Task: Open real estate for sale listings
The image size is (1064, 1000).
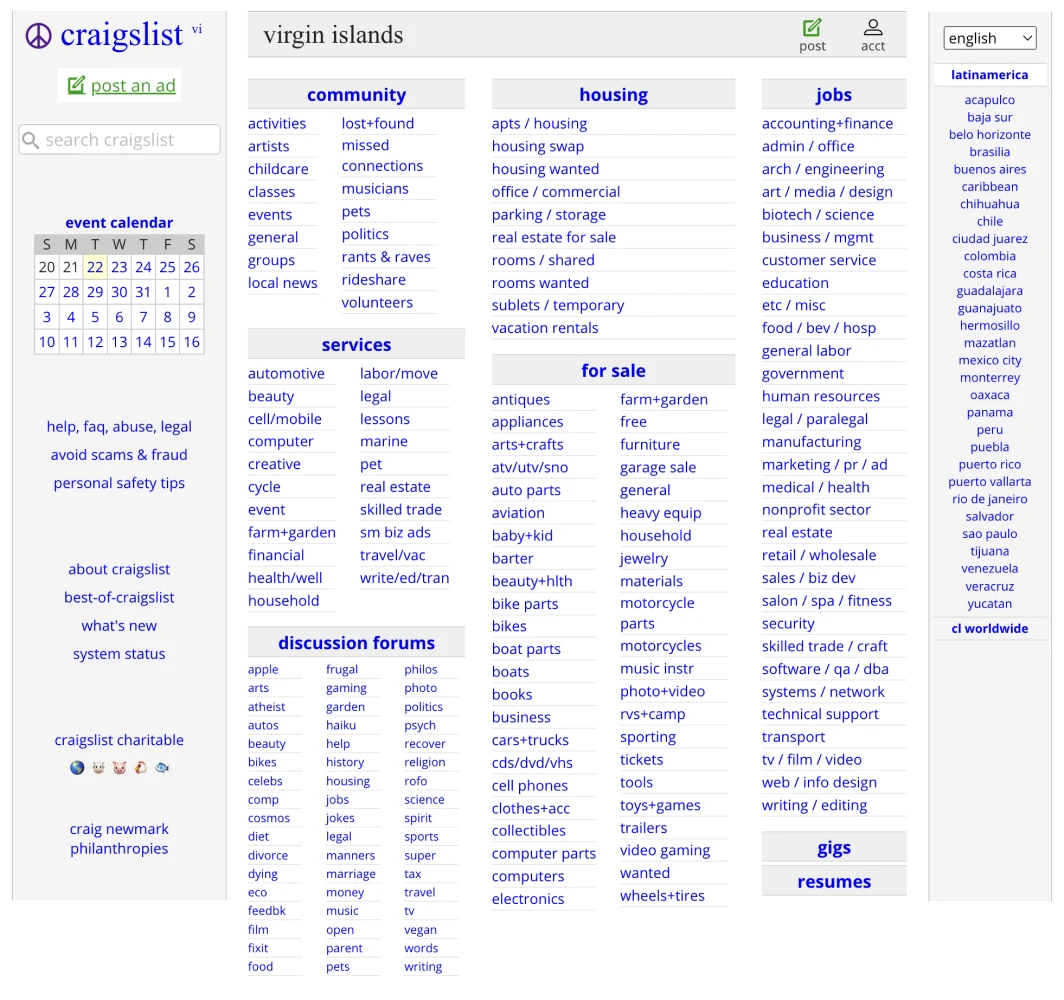Action: [x=554, y=237]
